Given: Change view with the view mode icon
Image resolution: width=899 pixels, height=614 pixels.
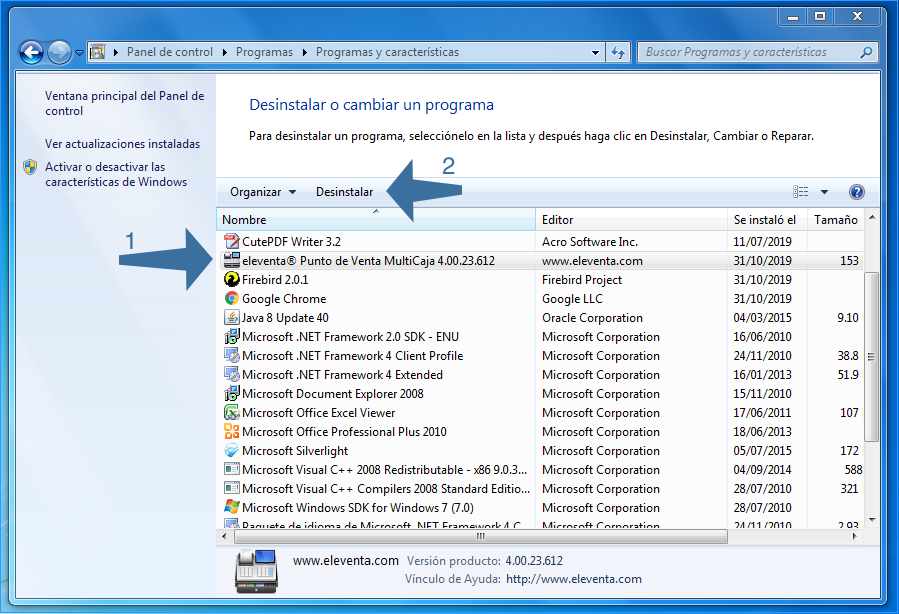Looking at the screenshot, I should 800,191.
